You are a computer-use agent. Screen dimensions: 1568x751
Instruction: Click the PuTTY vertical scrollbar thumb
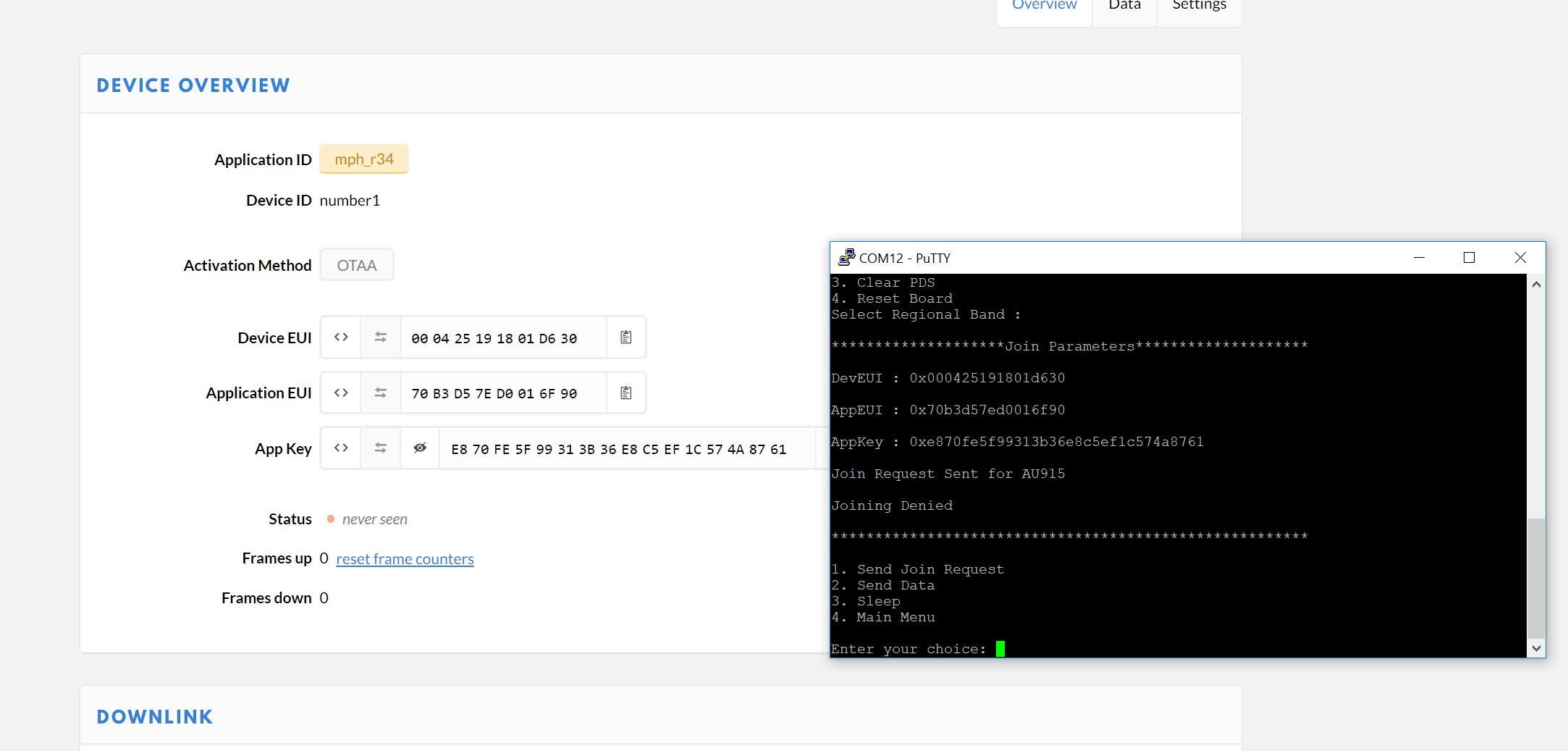(x=1536, y=578)
